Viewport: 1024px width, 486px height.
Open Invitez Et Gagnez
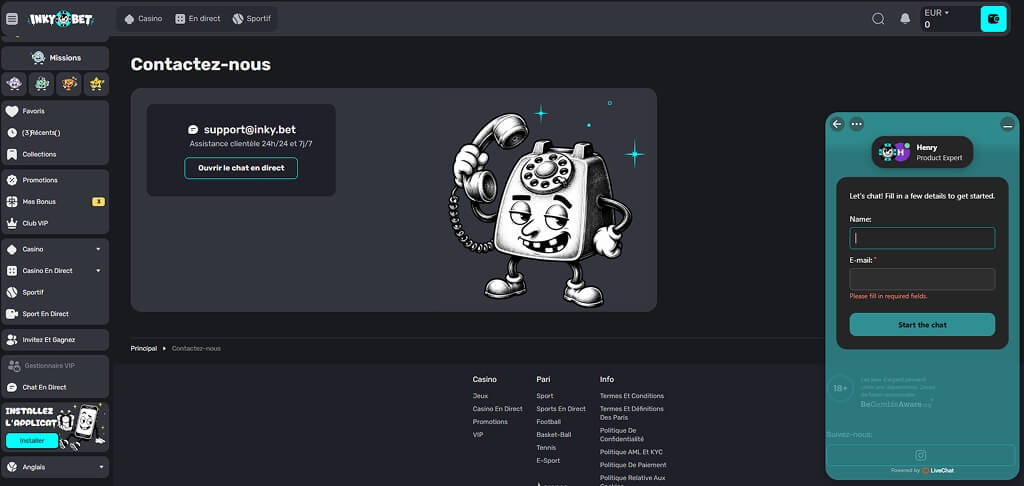tap(55, 340)
